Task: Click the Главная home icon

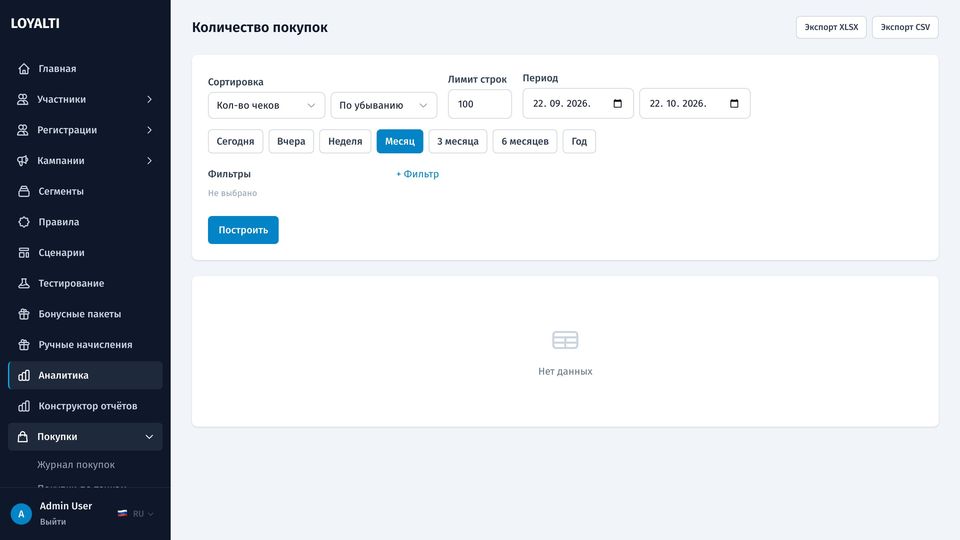Action: click(x=24, y=69)
